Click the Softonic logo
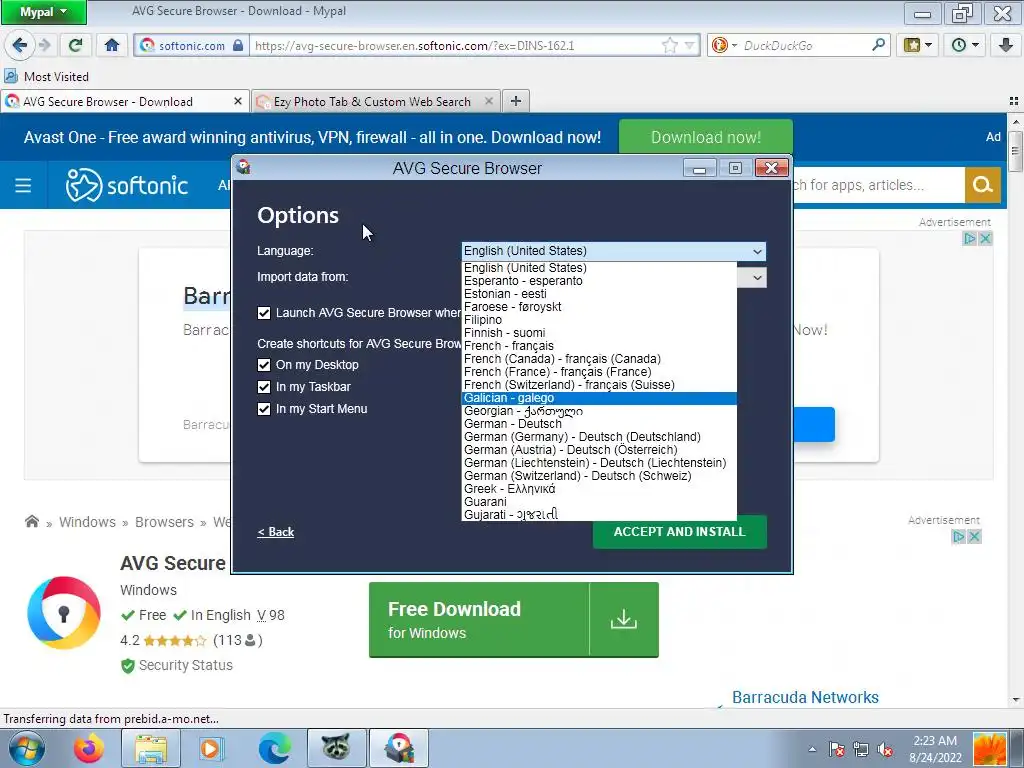The image size is (1024, 768). pos(127,185)
